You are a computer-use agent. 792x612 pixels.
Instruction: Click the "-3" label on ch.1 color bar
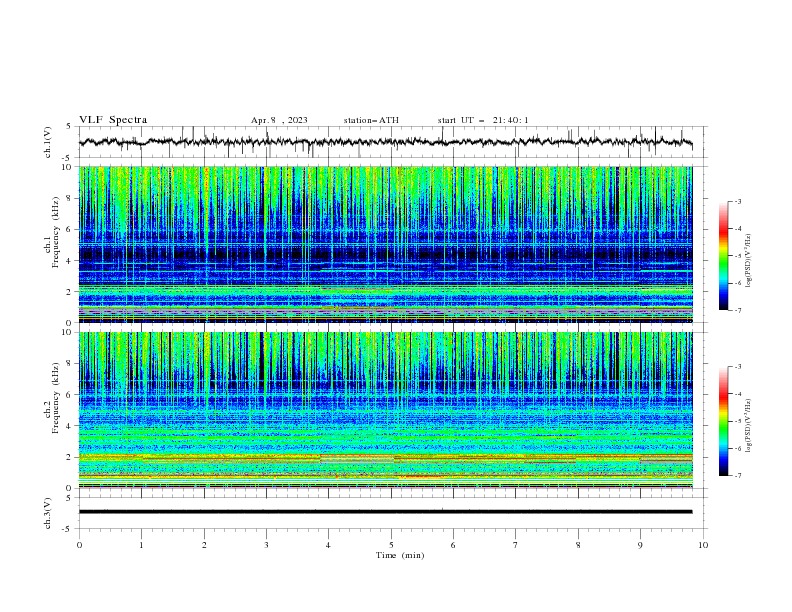click(737, 201)
